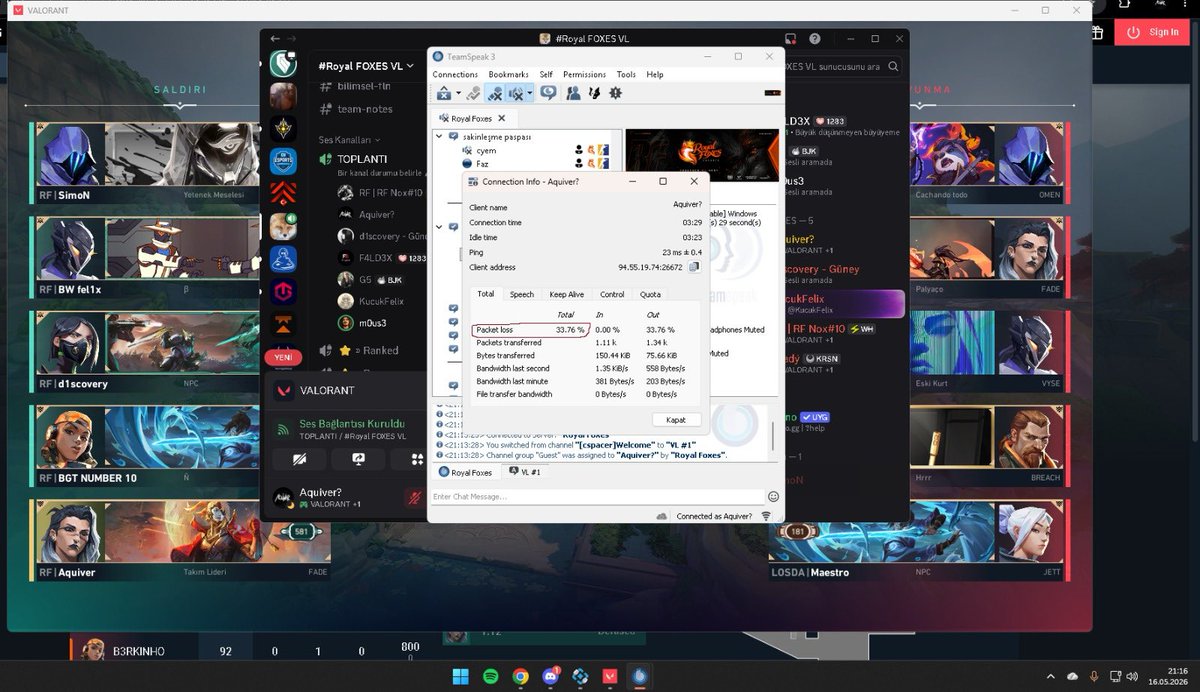This screenshot has height=692, width=1200.
Task: Click Discord back navigation arrow
Action: (275, 38)
